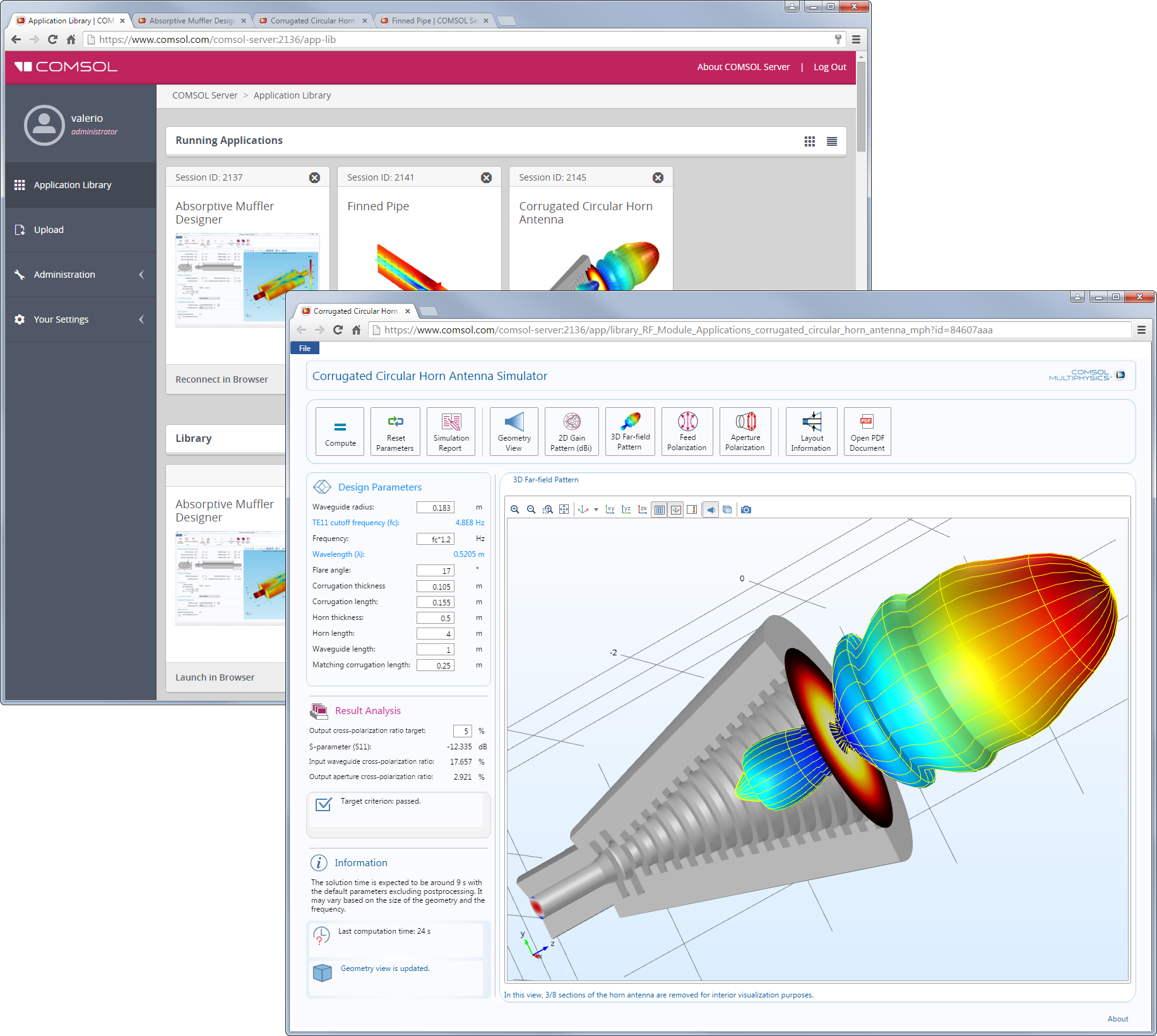
Task: Click the back arrow in the back browser window
Action: (16, 39)
